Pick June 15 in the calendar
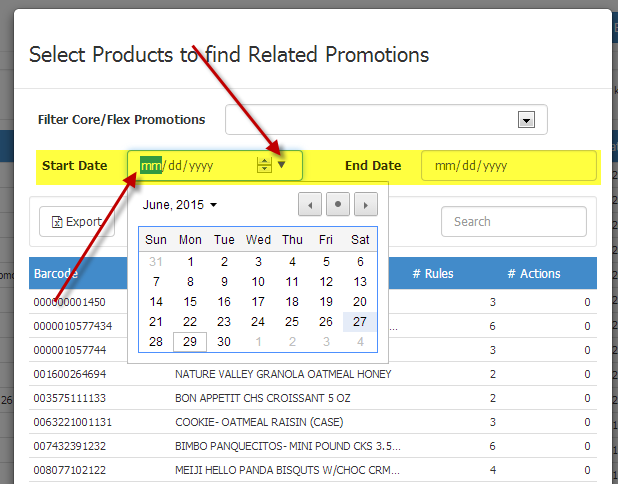Viewport: 618px width, 484px height. (190, 302)
